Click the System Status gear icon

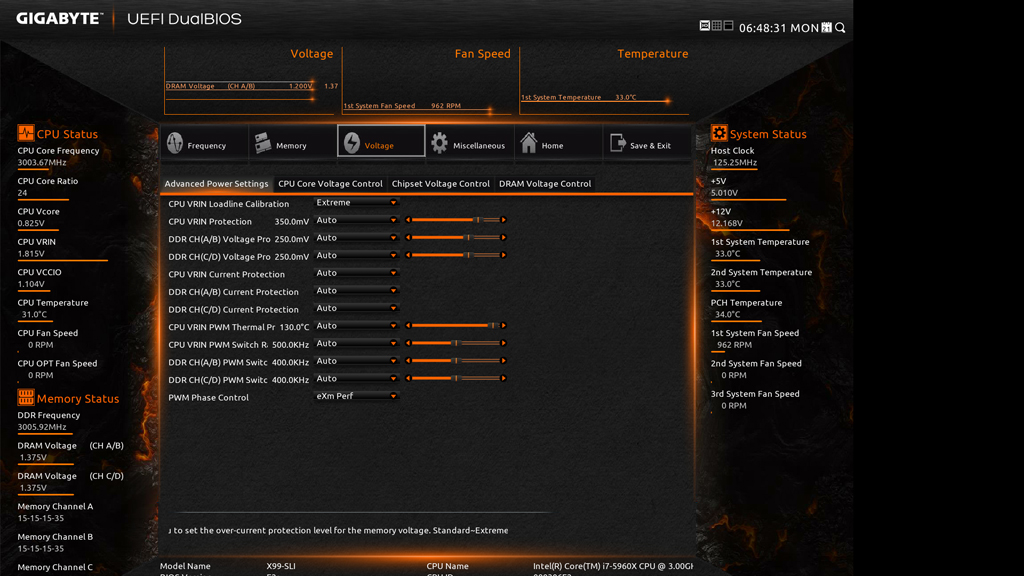tap(719, 133)
